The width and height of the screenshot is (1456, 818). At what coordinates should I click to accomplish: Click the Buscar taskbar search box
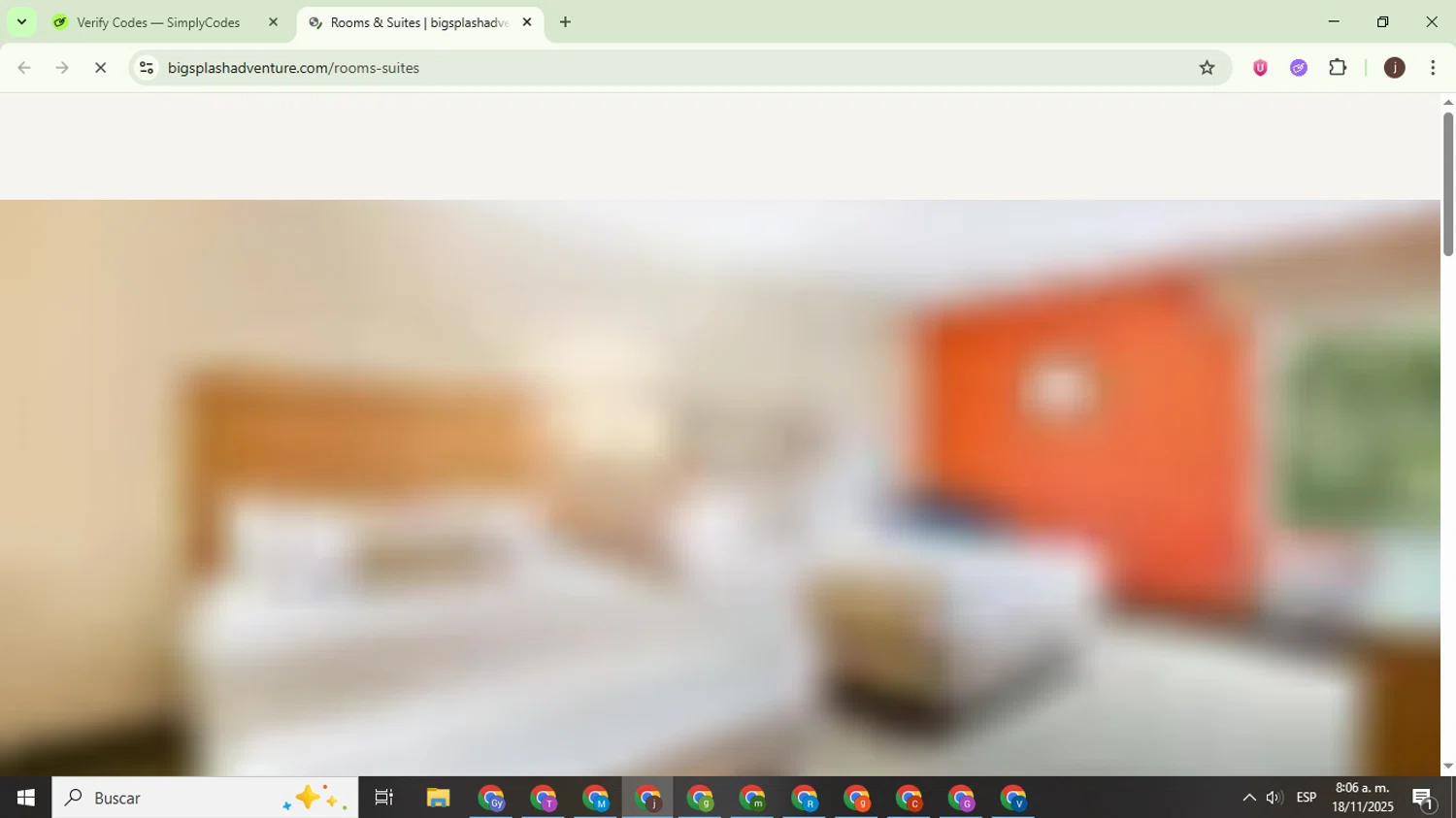point(205,798)
